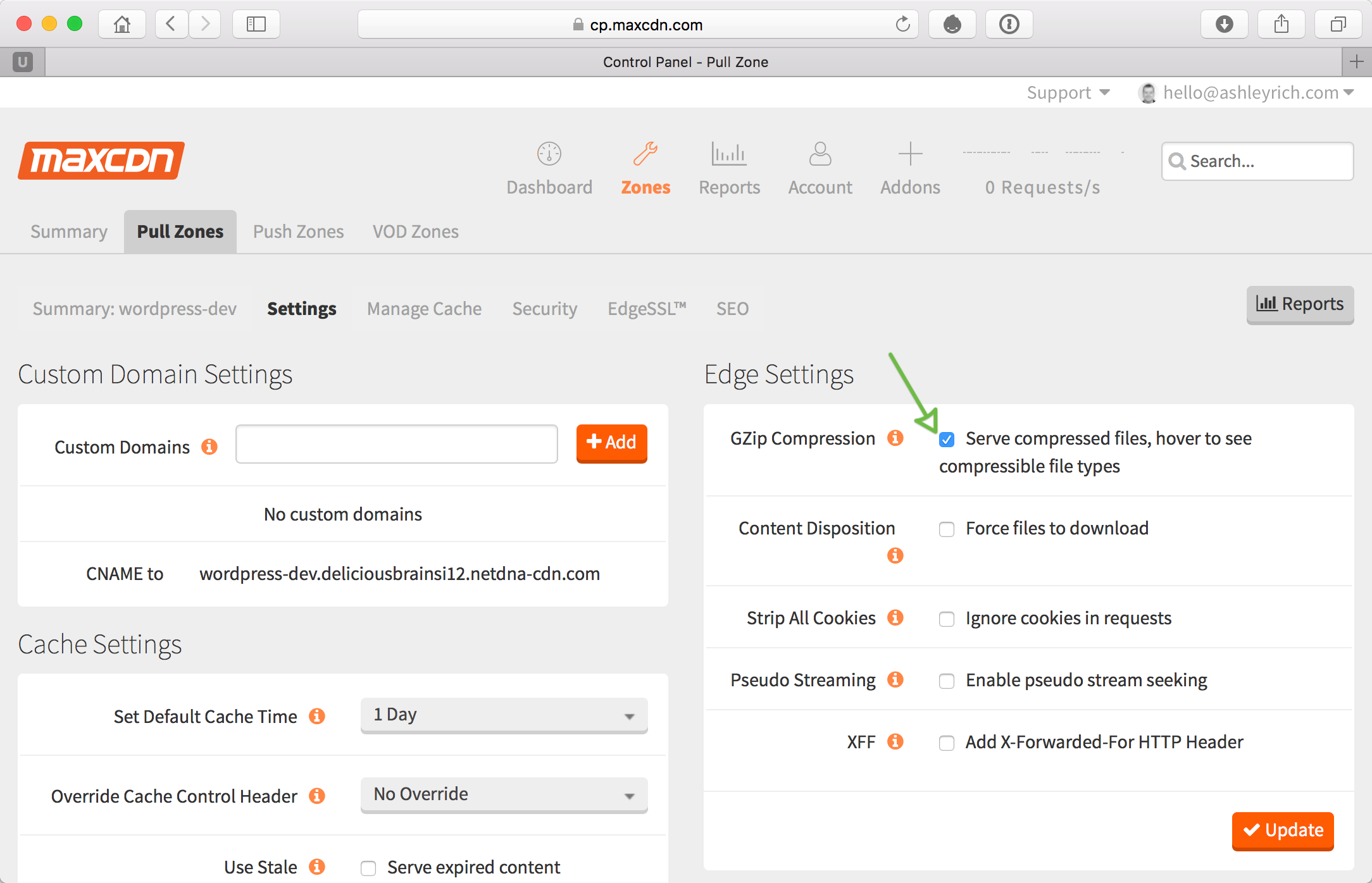
Task: Go back using the back arrow
Action: pos(171,24)
